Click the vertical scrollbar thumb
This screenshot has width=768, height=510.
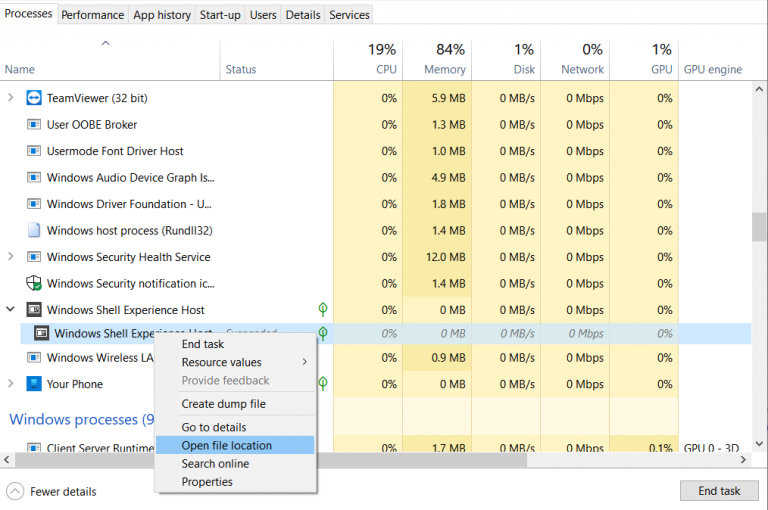click(x=760, y=226)
